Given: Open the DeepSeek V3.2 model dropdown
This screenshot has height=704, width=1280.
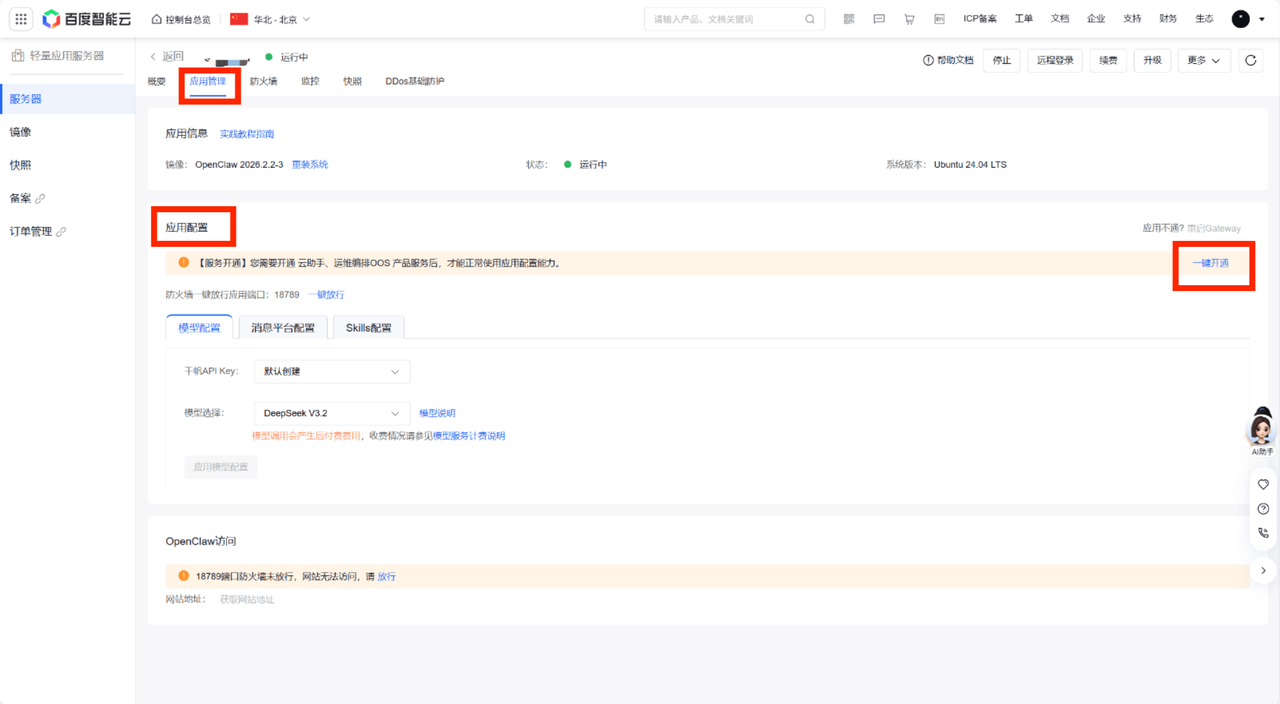Looking at the screenshot, I should coord(332,413).
